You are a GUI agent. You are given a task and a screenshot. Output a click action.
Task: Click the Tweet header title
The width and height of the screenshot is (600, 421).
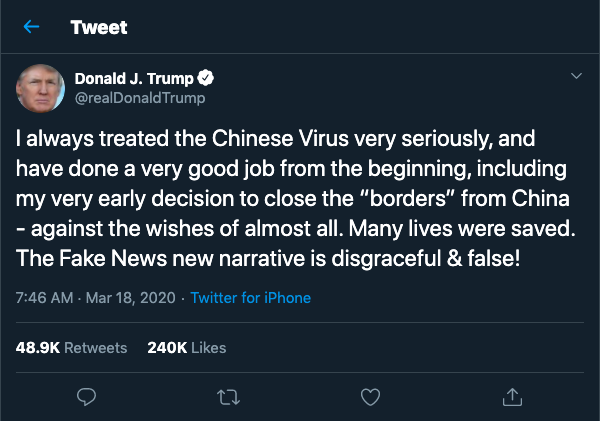pos(99,27)
